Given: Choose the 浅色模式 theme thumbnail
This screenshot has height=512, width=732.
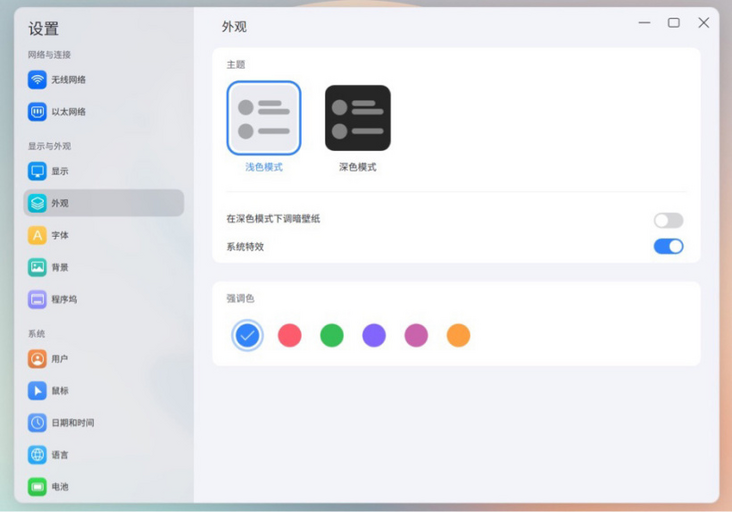Looking at the screenshot, I should 264,118.
